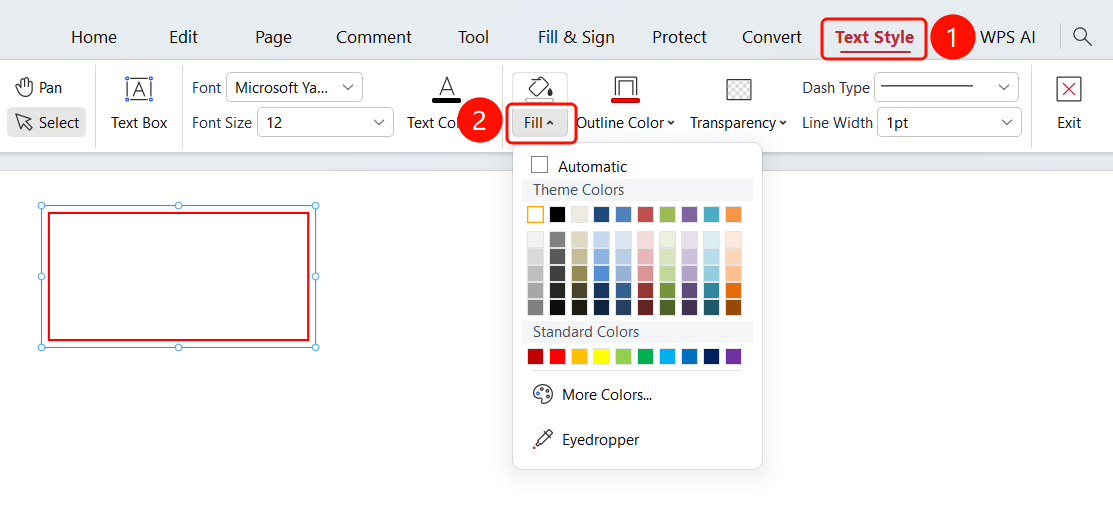Open the Font name dropdown
The image size is (1113, 516).
click(295, 87)
